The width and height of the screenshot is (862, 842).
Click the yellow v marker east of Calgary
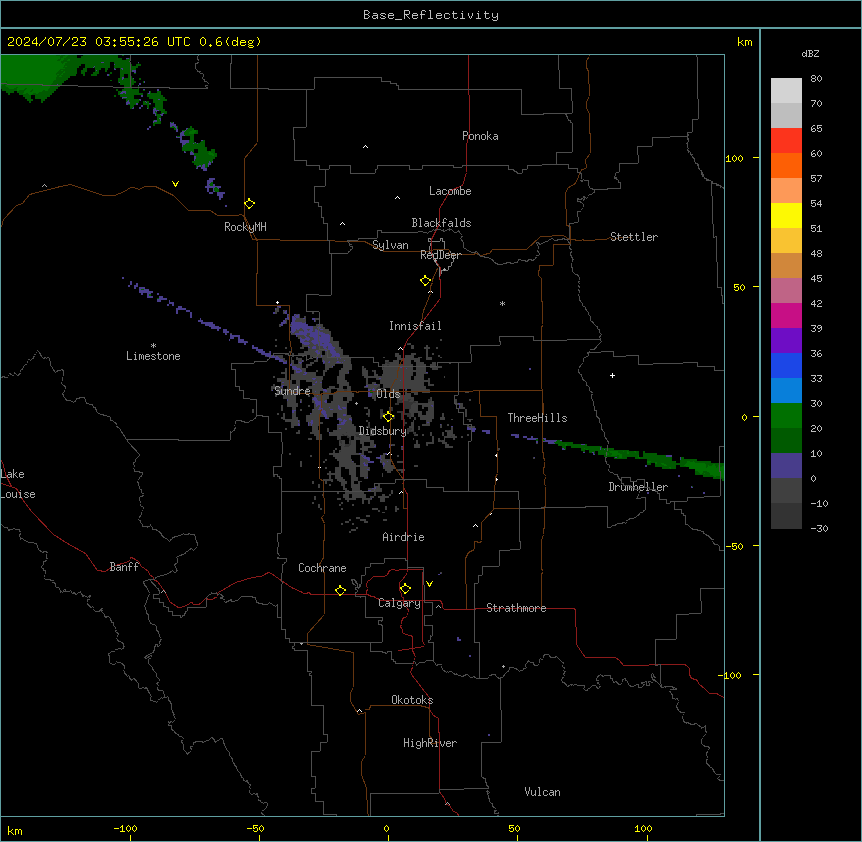pos(429,584)
